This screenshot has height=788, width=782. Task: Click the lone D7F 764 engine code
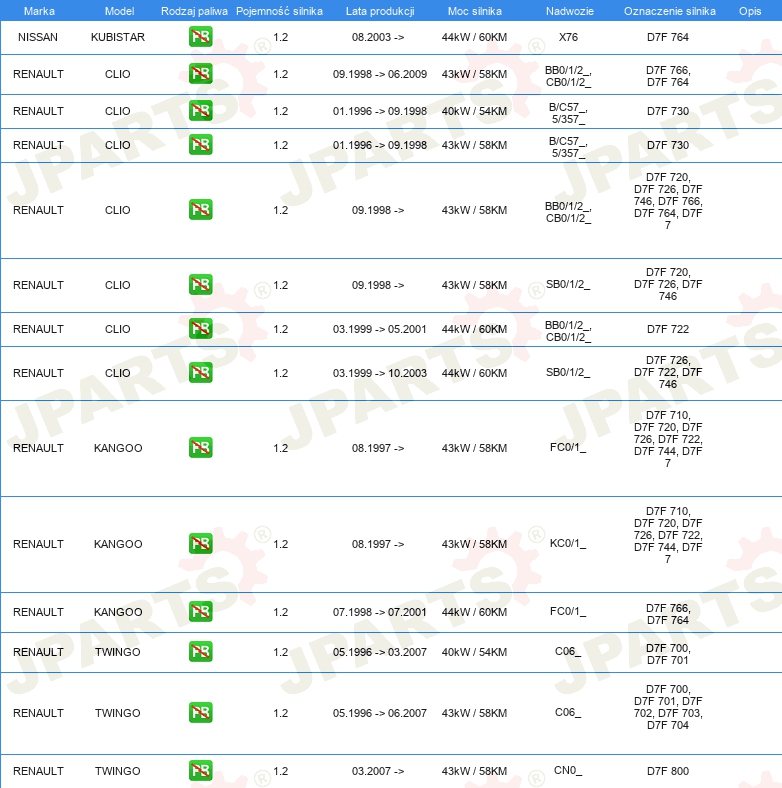(668, 37)
